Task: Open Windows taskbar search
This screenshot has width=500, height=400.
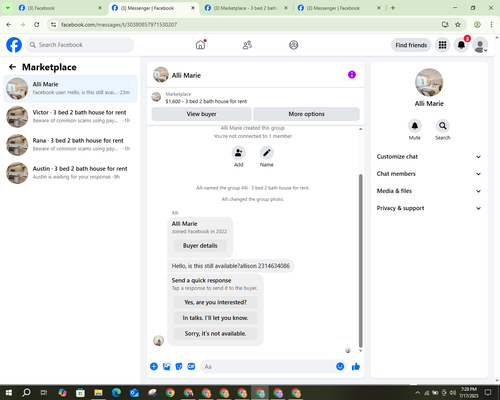Action: [26, 393]
